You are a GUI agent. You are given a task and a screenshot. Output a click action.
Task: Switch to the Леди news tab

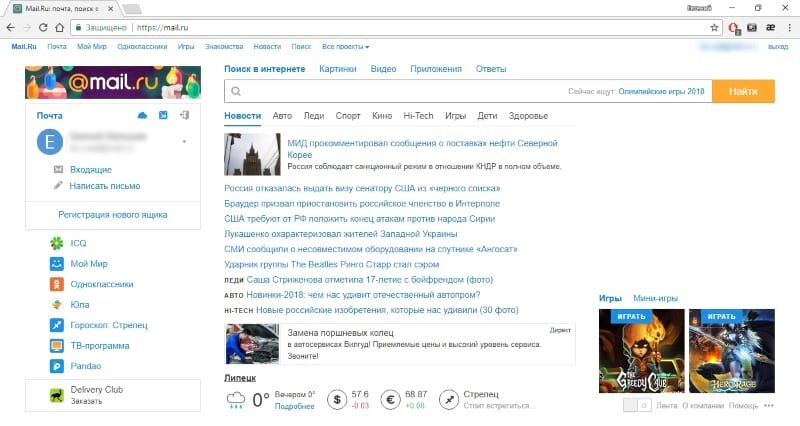coord(314,116)
